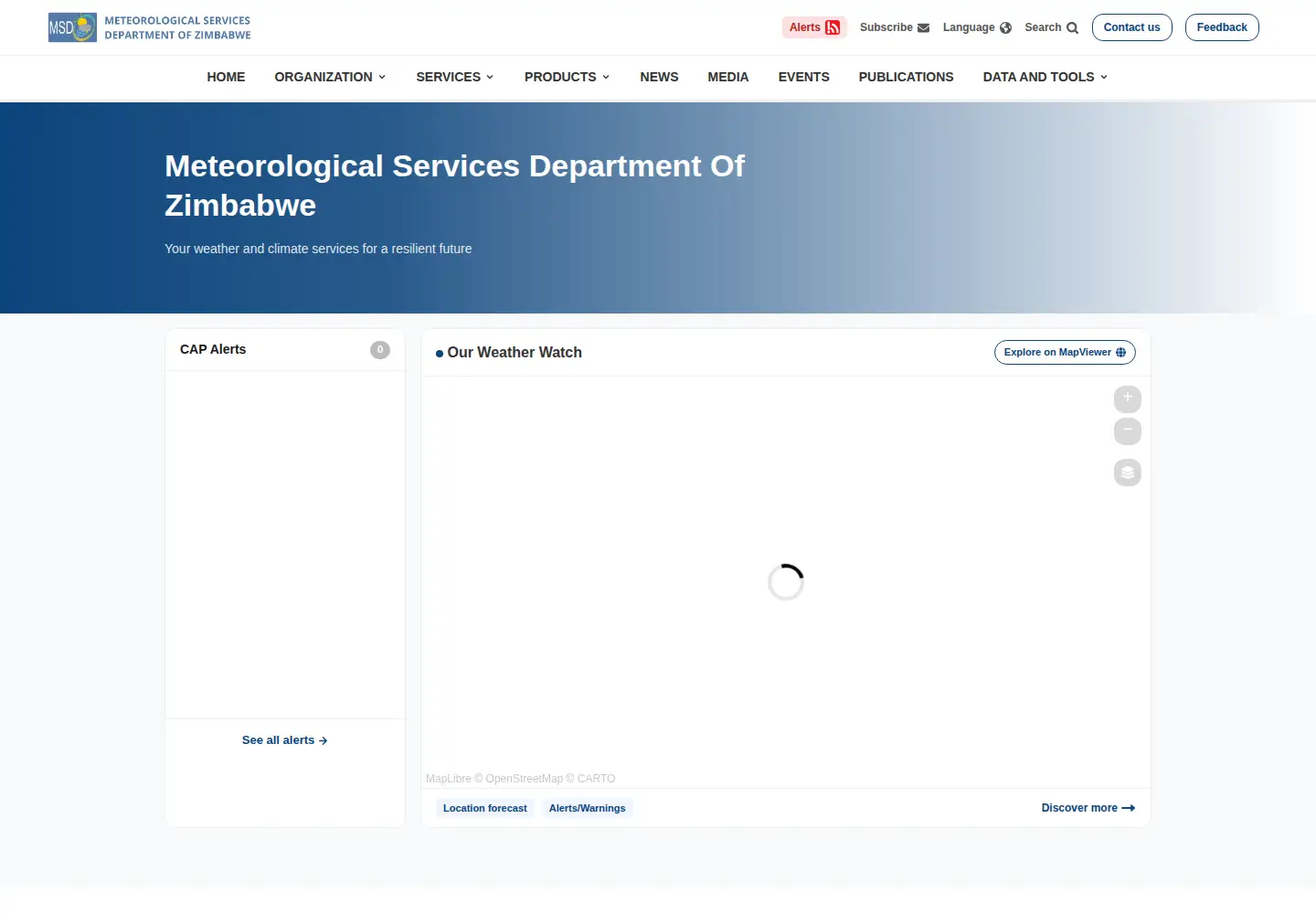Click the CAP Alerts count badge

click(x=380, y=350)
